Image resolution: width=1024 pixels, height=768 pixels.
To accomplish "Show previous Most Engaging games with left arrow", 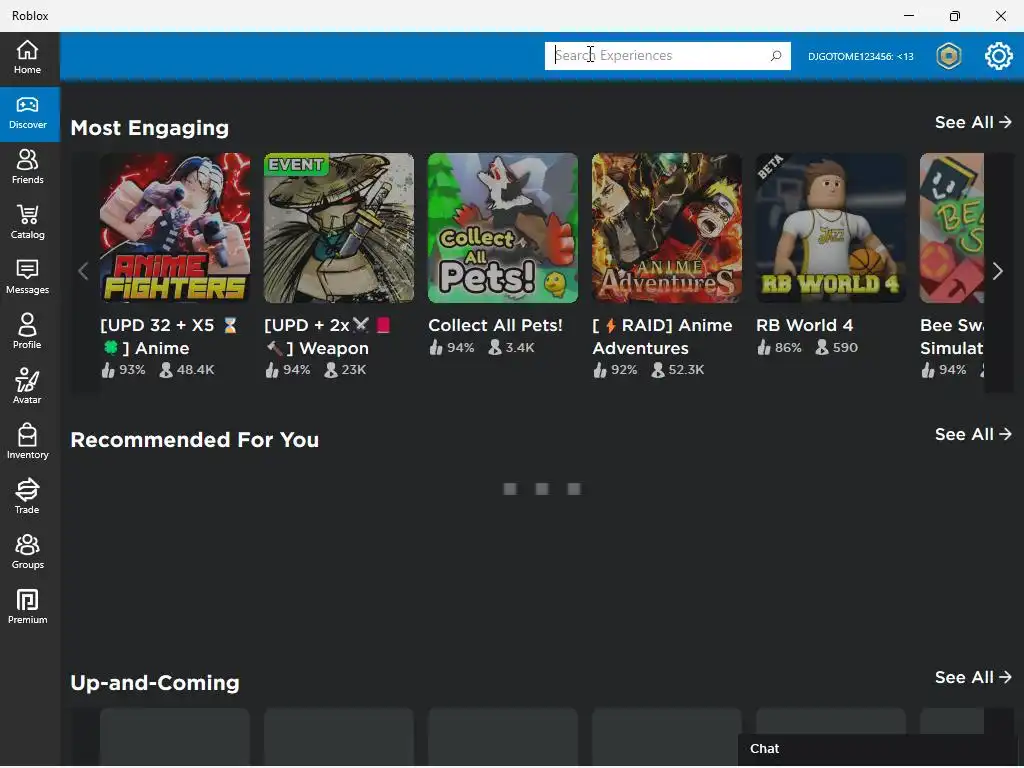I will click(x=83, y=272).
